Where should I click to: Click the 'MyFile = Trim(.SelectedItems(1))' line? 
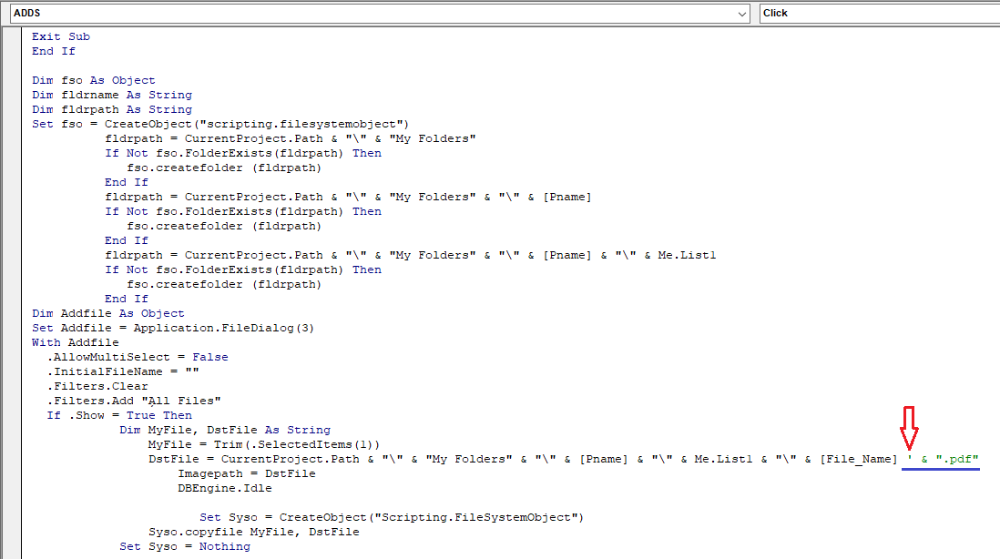264,445
